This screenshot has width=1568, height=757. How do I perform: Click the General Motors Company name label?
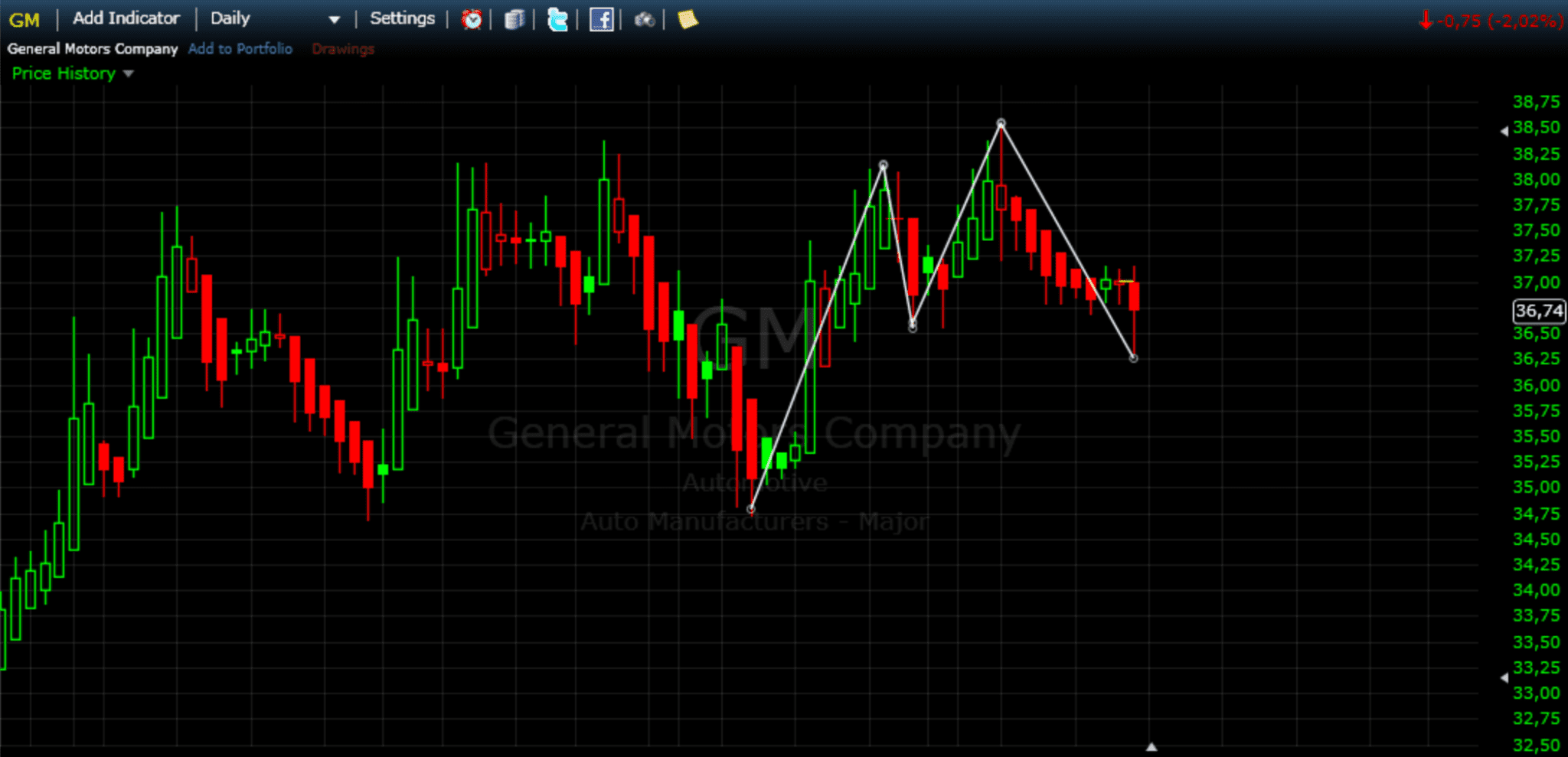(93, 49)
